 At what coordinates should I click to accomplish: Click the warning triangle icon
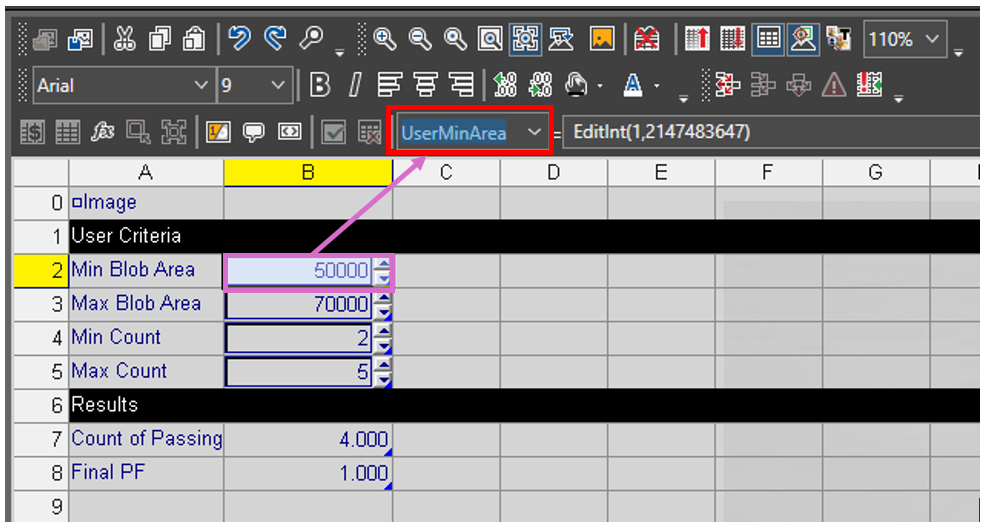tap(834, 85)
